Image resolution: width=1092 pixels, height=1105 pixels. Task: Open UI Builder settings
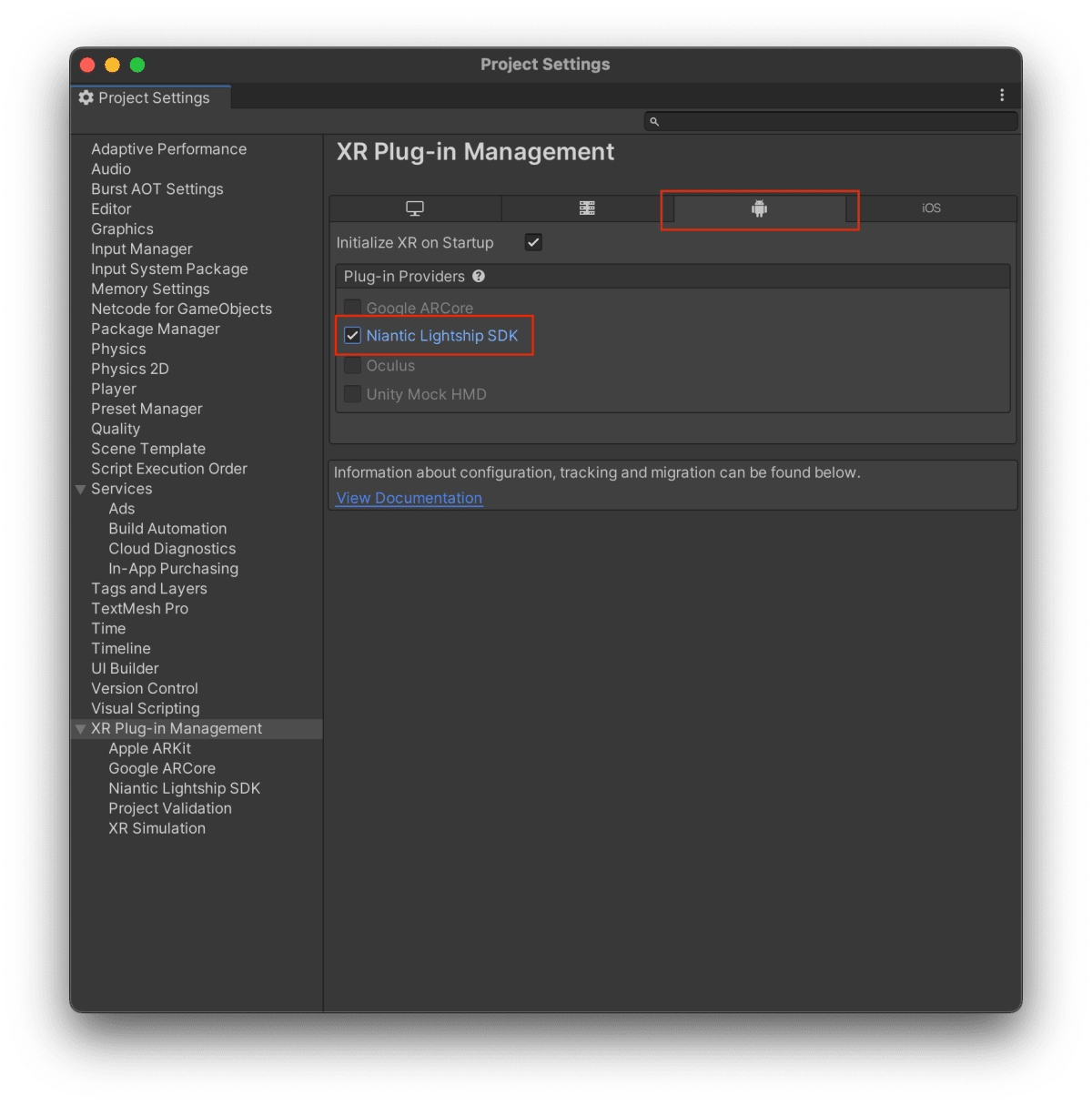(125, 670)
